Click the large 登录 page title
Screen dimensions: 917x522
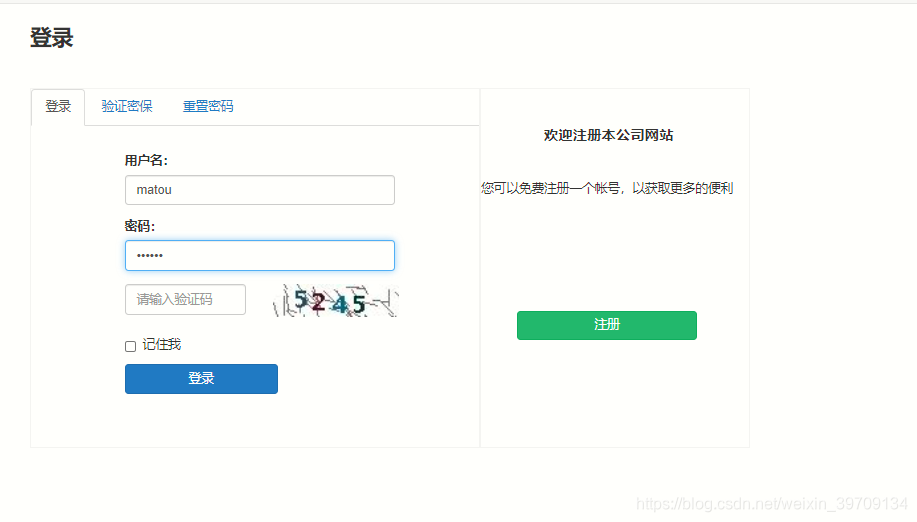51,38
